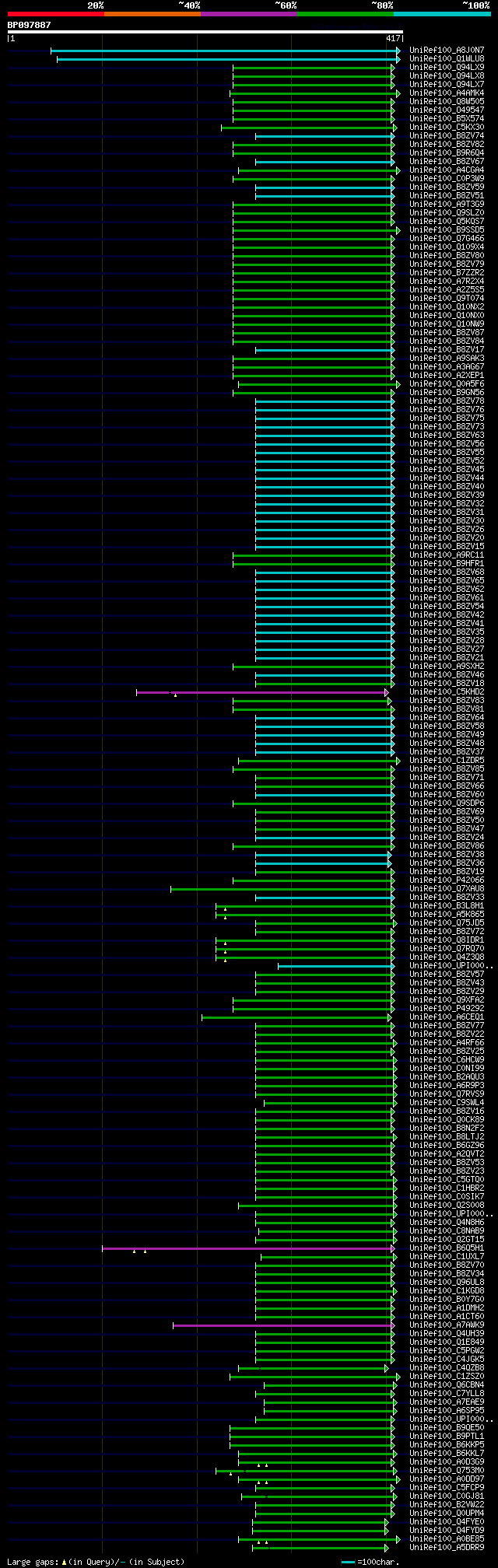Click the =100char. scale bar legend
The image size is (498, 1568).
point(370,1561)
